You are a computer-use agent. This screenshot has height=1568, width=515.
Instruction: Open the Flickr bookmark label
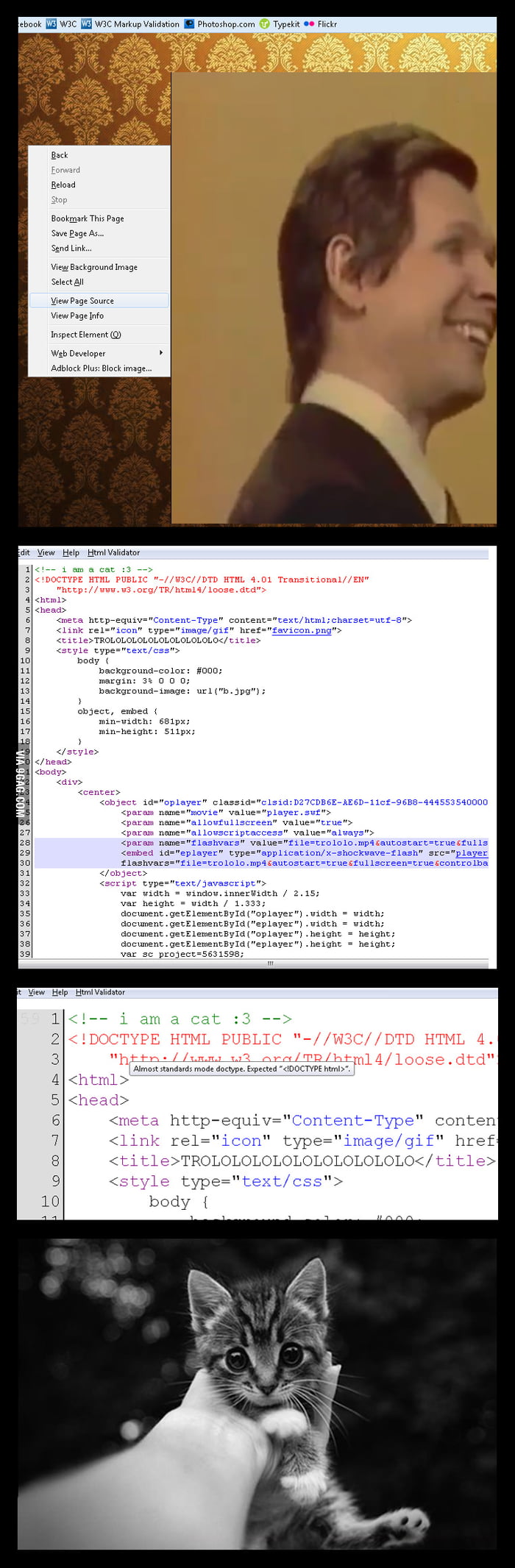pos(327,24)
